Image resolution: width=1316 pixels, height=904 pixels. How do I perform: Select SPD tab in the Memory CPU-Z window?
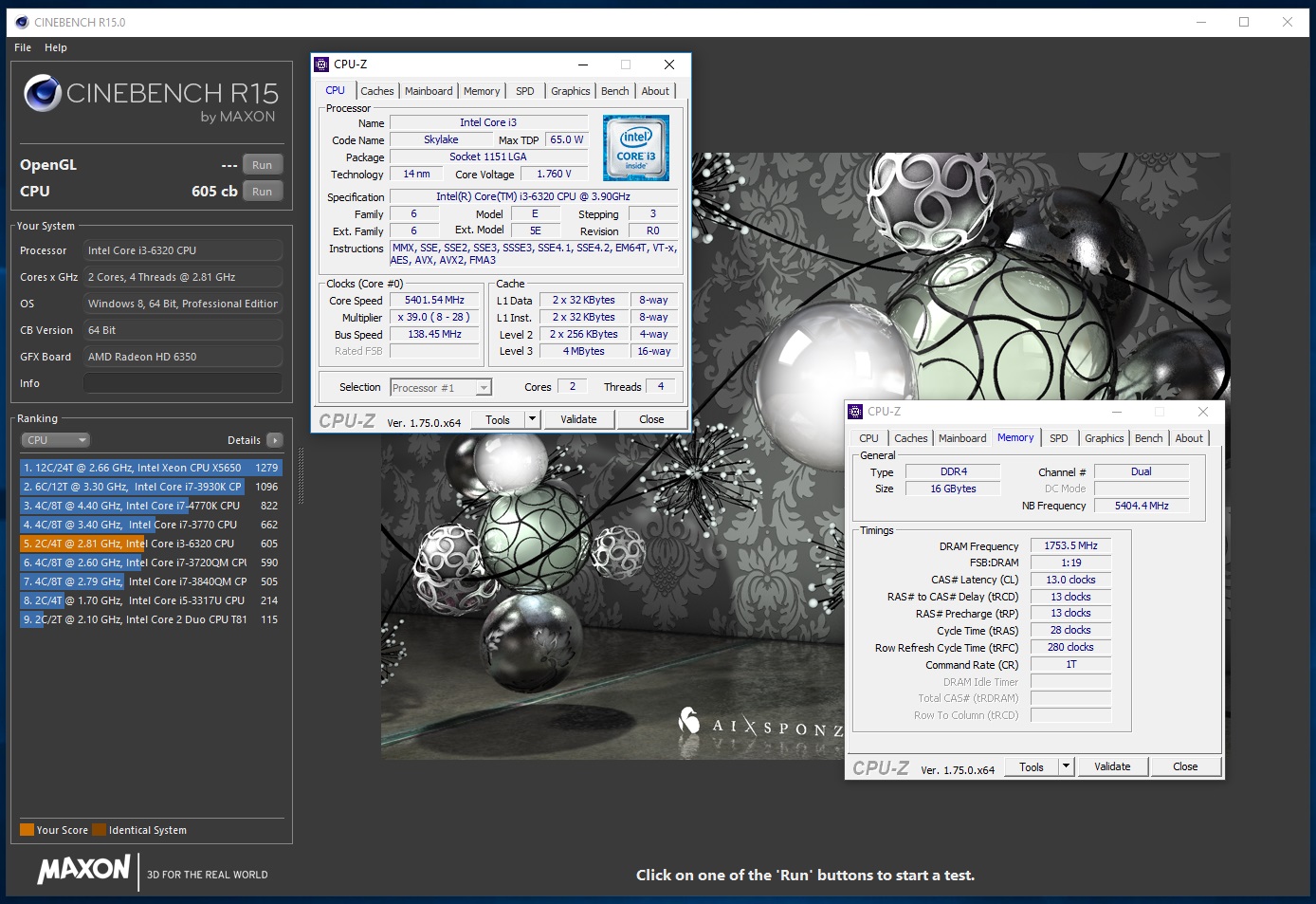pyautogui.click(x=1059, y=438)
